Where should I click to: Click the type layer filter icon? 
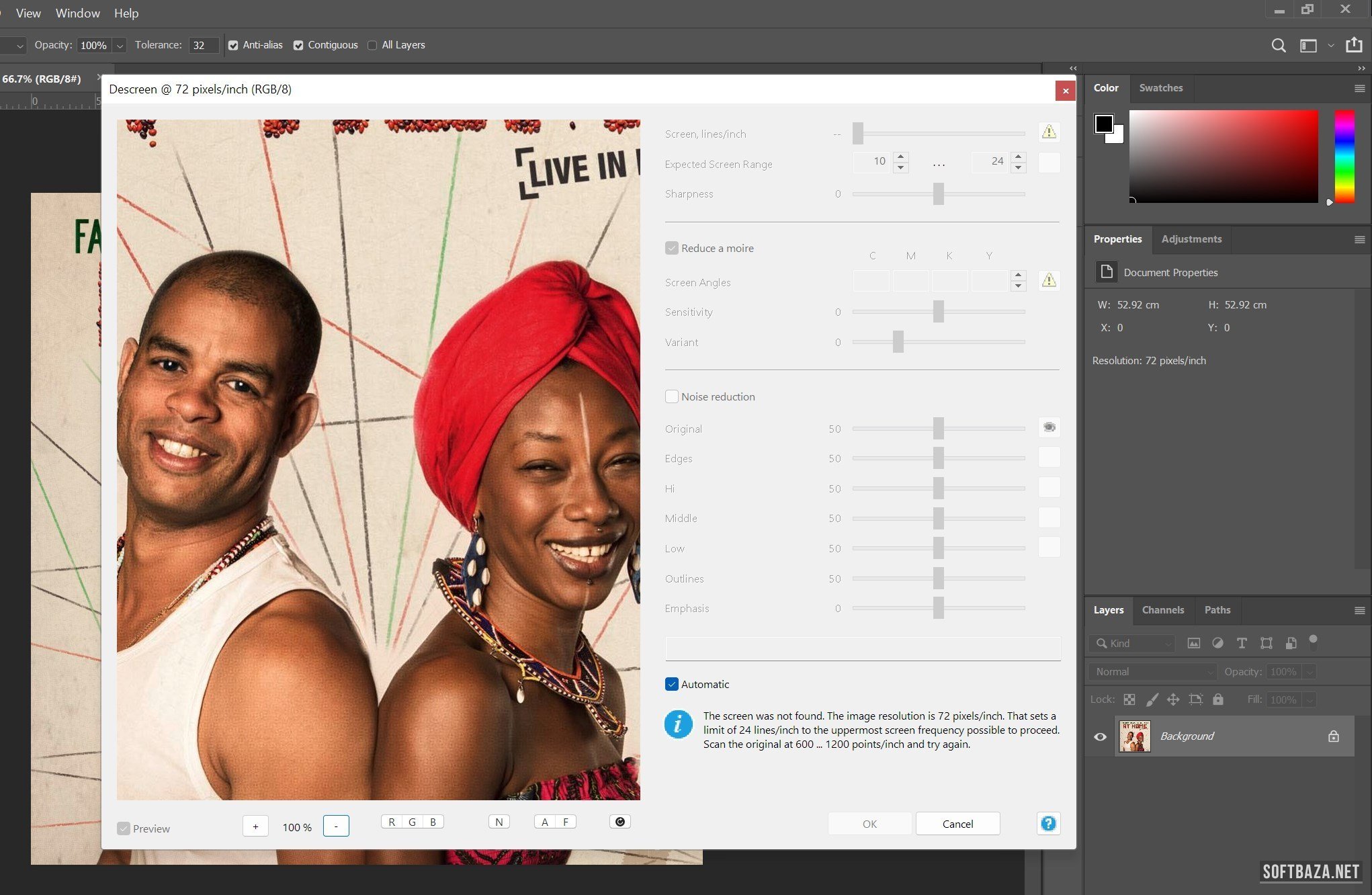click(x=1242, y=643)
